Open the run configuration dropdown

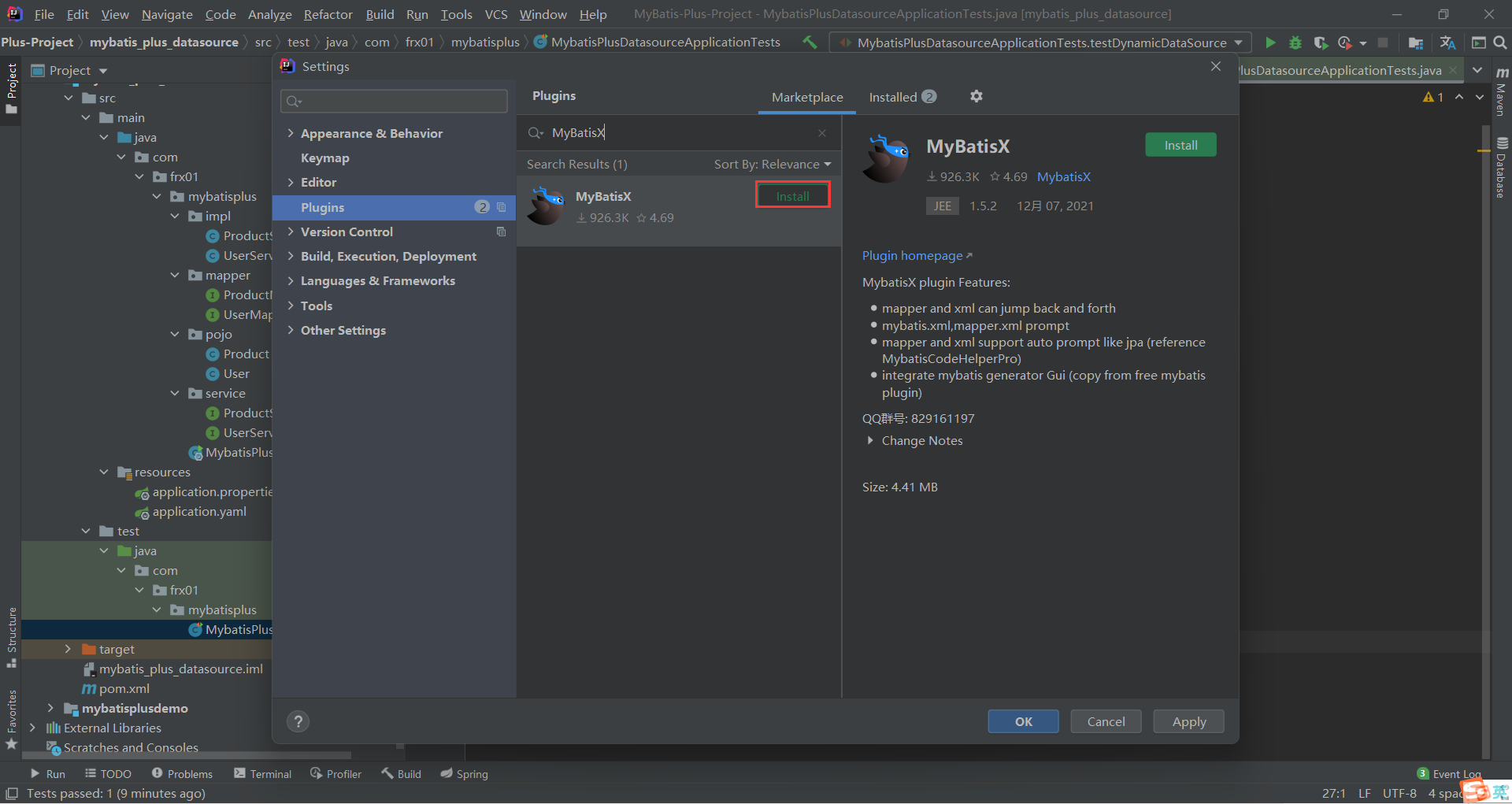[1039, 43]
